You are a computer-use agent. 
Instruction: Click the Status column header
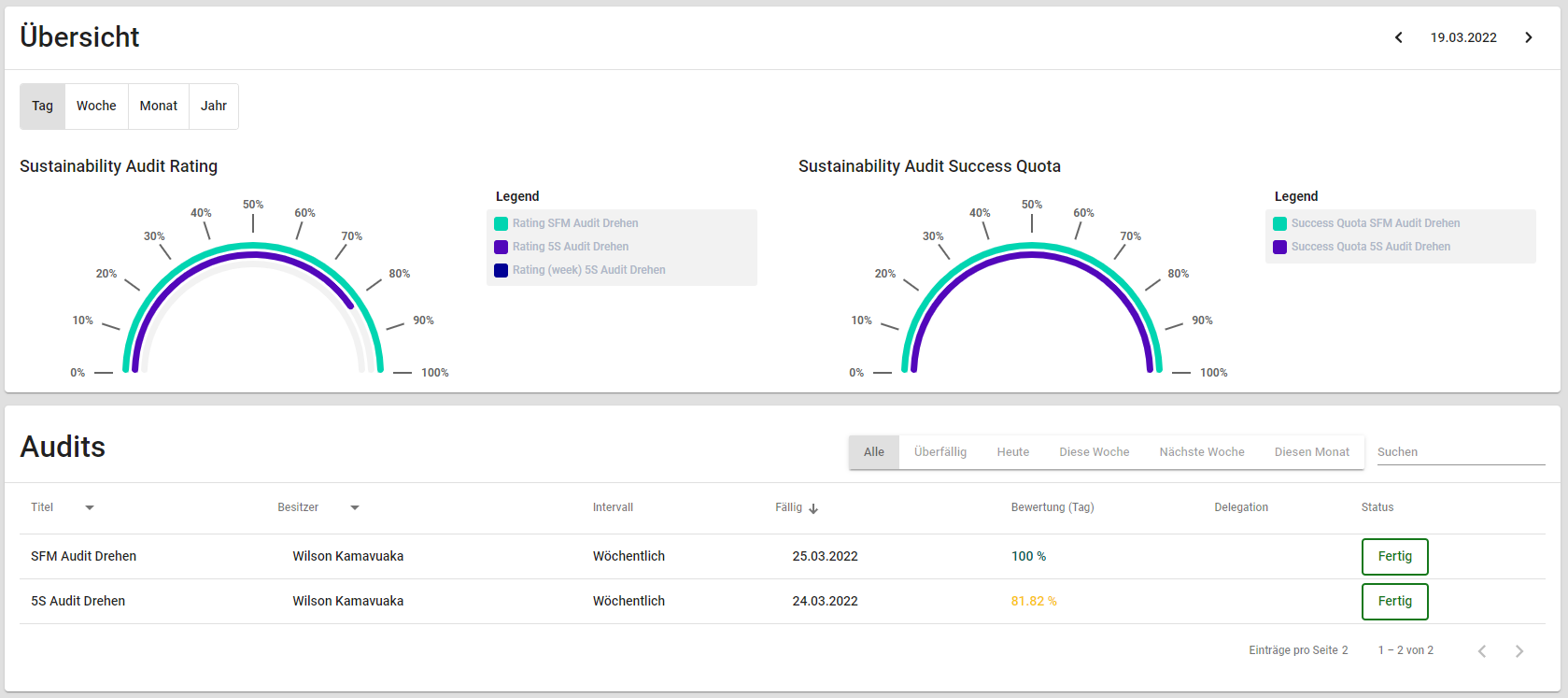point(1377,507)
